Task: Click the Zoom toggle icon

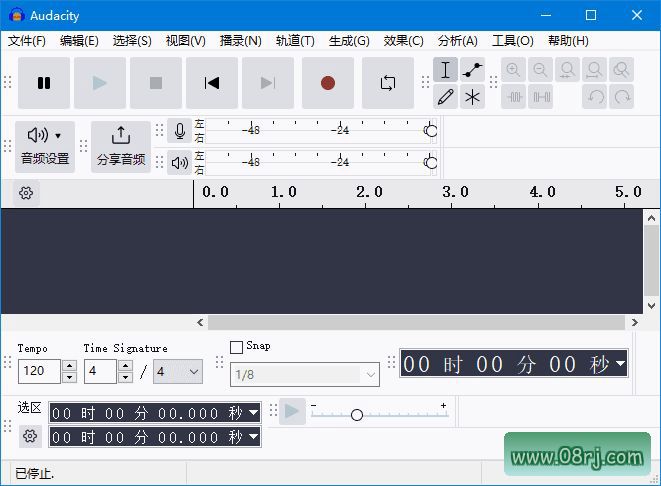Action: 621,70
